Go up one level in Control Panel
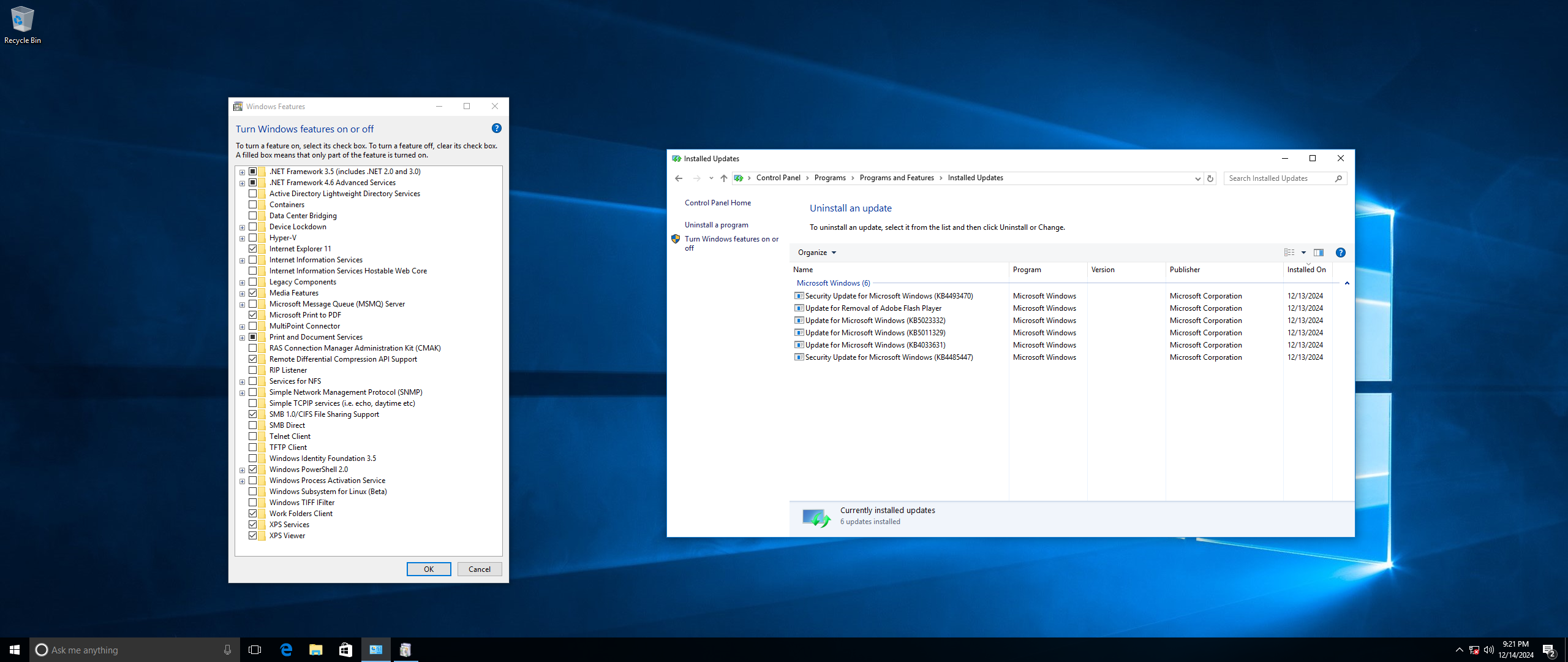The height and width of the screenshot is (662, 1568). [x=723, y=178]
